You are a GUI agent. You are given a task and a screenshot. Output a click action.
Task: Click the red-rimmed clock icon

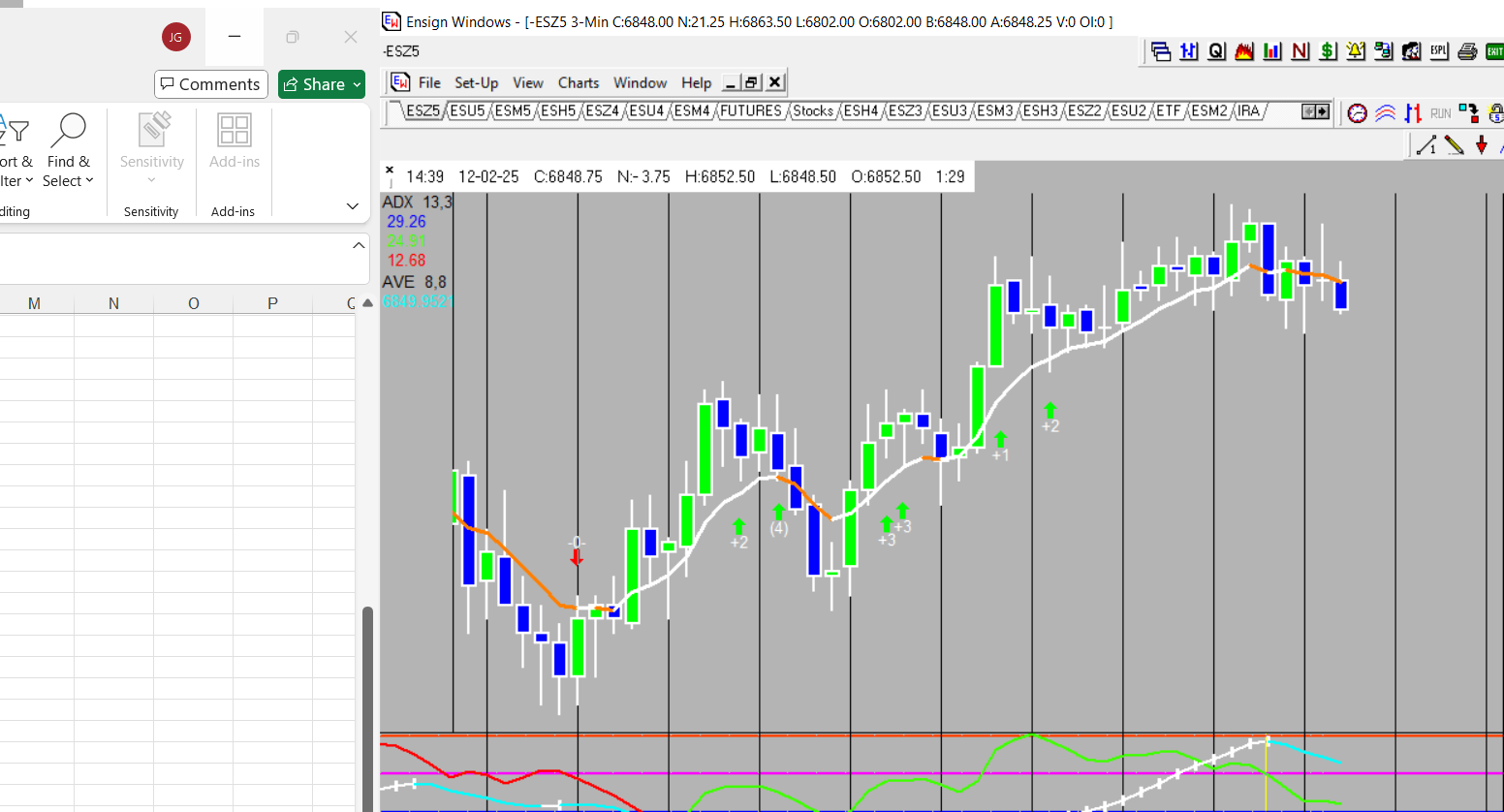point(1358,113)
